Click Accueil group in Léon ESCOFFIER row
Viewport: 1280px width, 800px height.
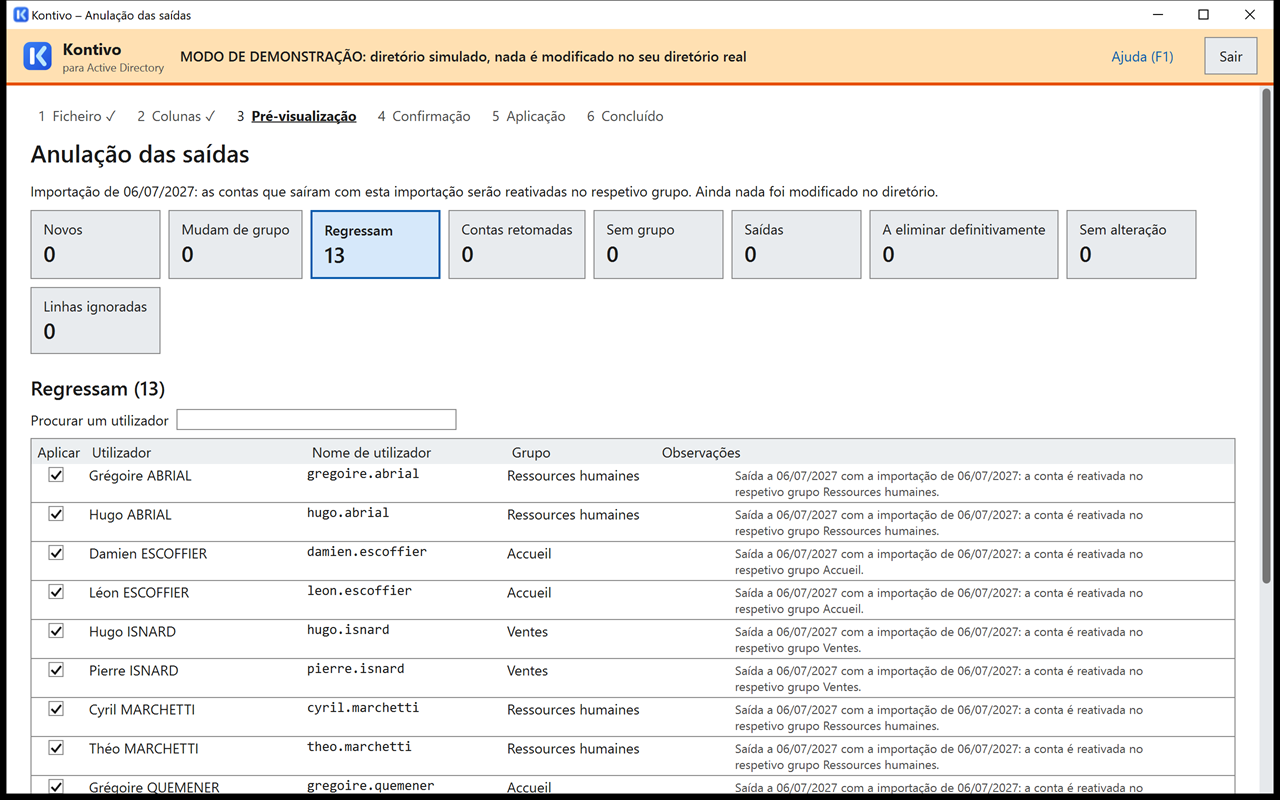click(x=529, y=592)
